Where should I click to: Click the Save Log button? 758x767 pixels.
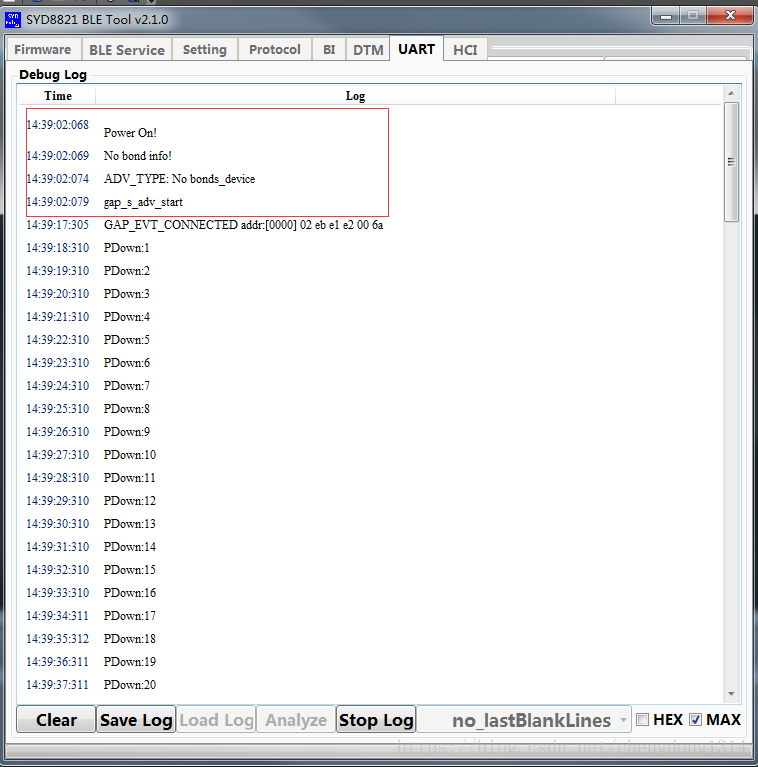click(136, 720)
